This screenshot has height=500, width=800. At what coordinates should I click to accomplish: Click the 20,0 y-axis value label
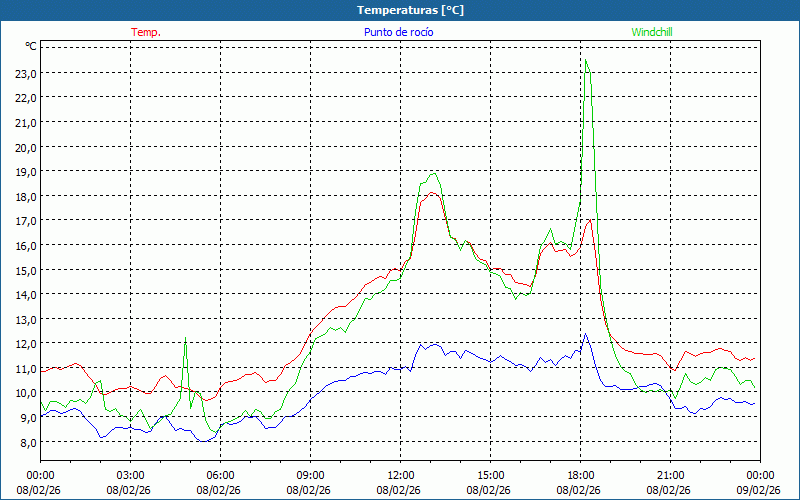click(x=25, y=147)
